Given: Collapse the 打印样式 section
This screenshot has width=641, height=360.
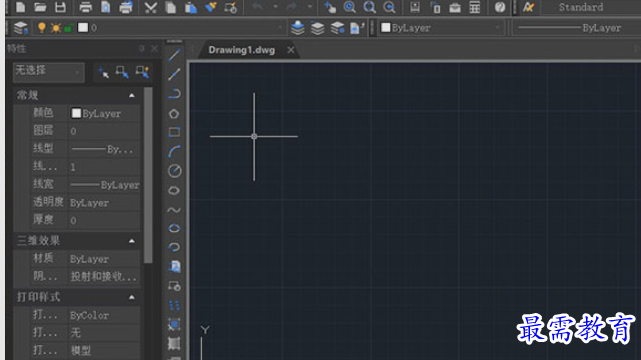Looking at the screenshot, I should 132,297.
